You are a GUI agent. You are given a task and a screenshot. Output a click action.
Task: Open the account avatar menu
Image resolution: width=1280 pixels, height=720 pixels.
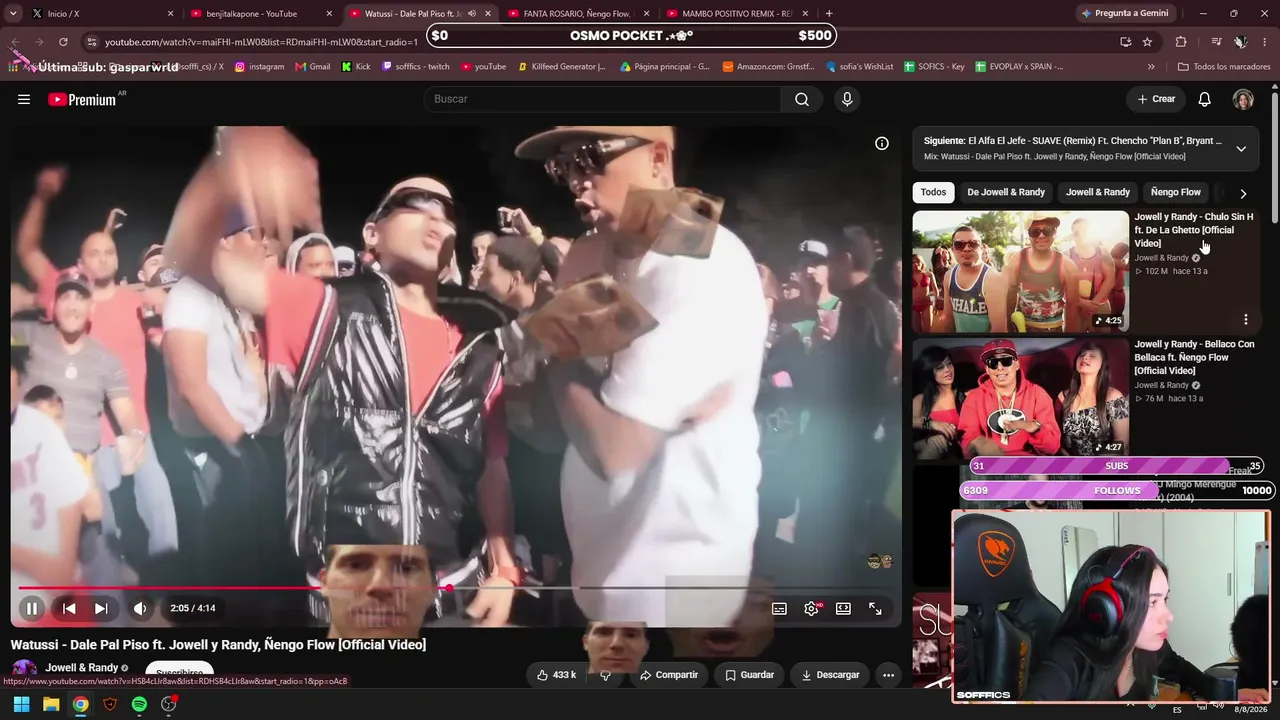1243,99
